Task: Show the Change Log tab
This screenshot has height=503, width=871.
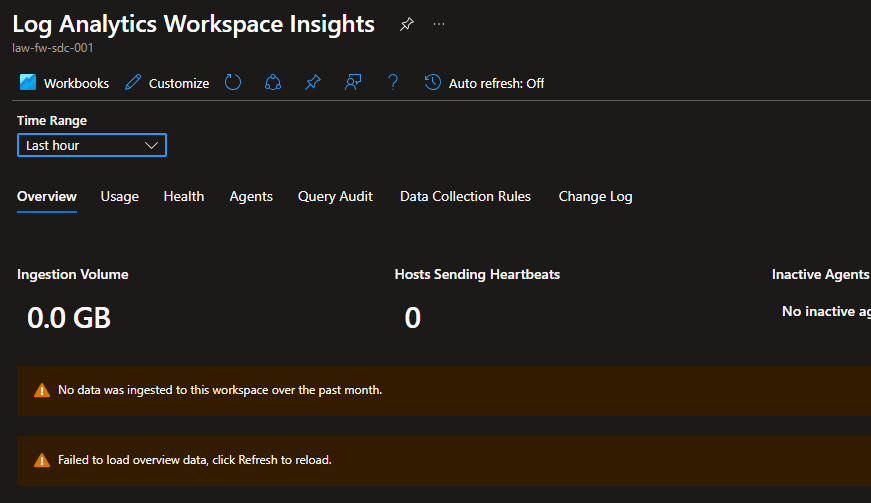Action: coord(595,196)
